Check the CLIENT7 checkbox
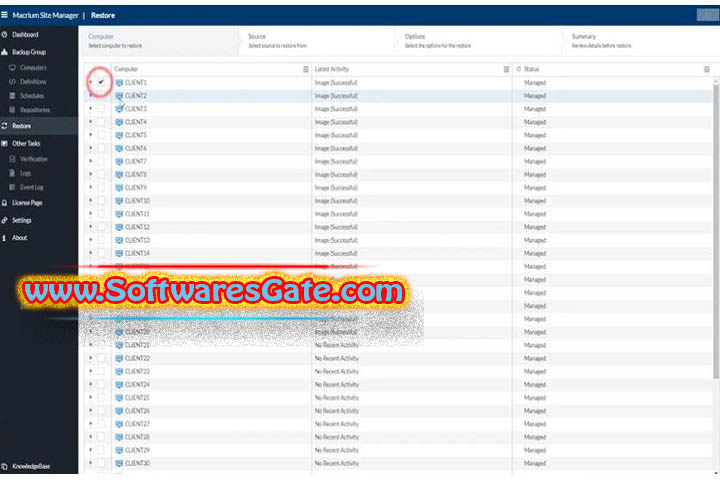The width and height of the screenshot is (720, 480). (x=101, y=161)
